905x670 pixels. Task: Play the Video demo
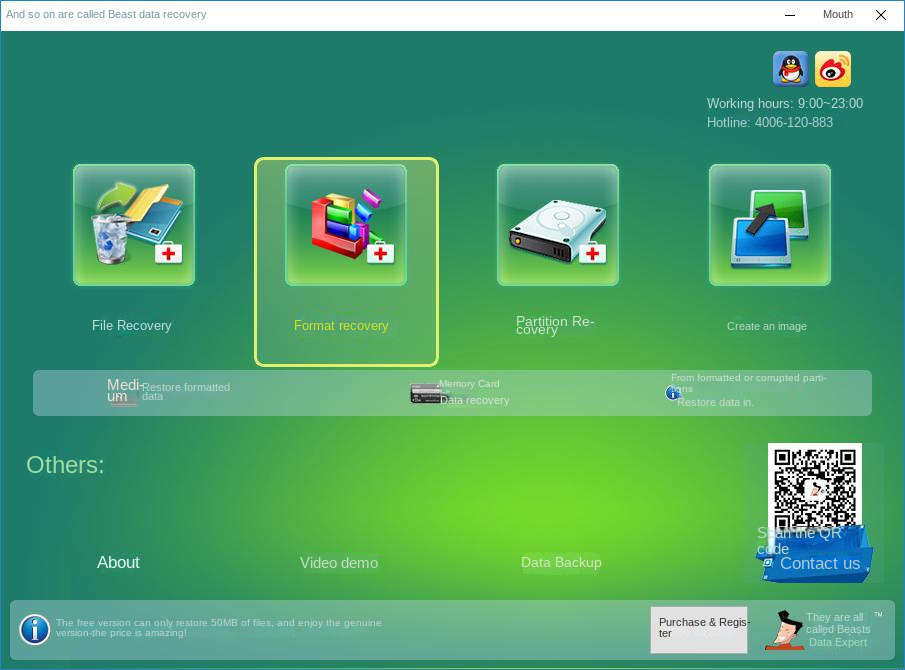338,562
